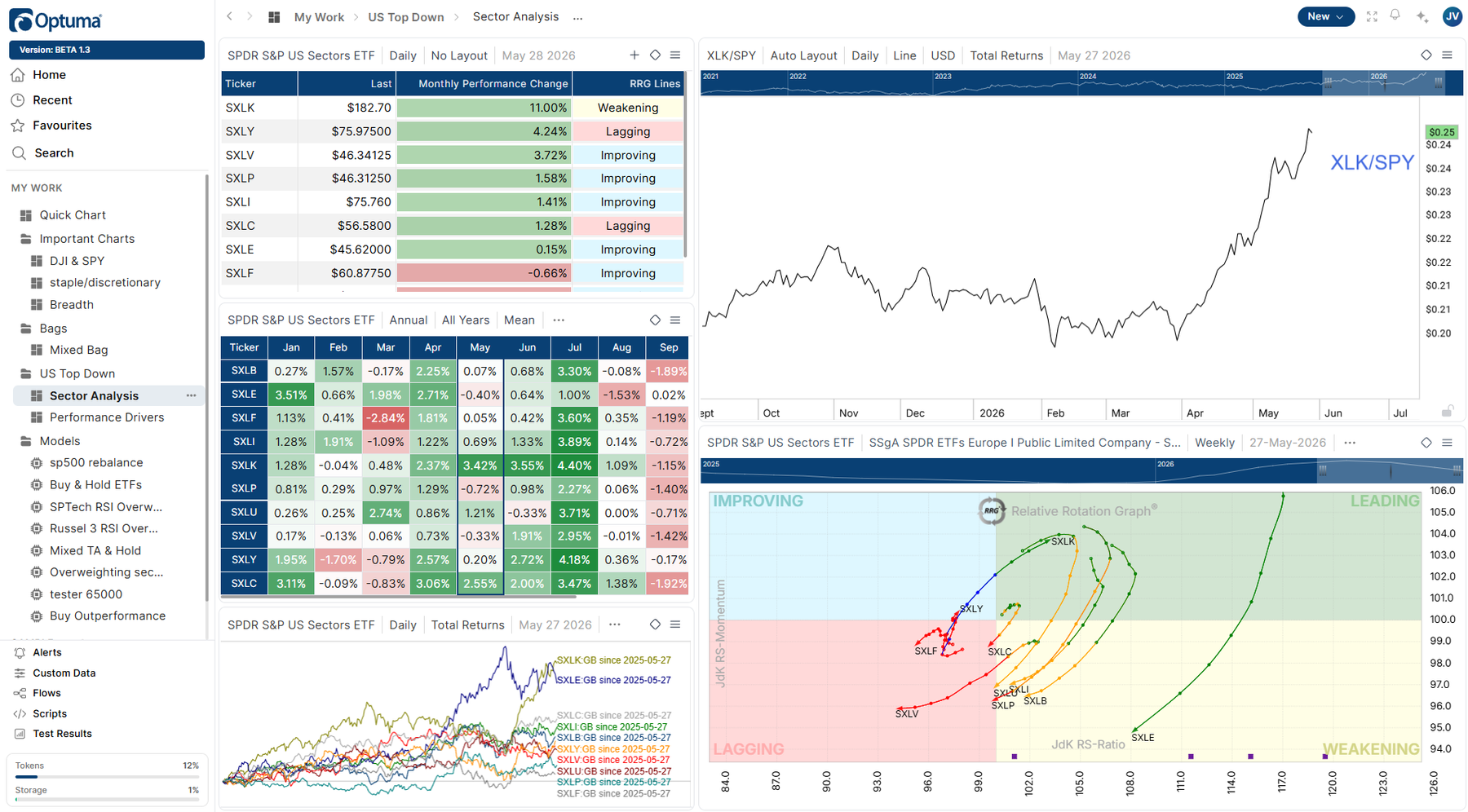Change the Auto Layout option on XLK/SPY chart
The image size is (1468, 812).
click(x=803, y=55)
